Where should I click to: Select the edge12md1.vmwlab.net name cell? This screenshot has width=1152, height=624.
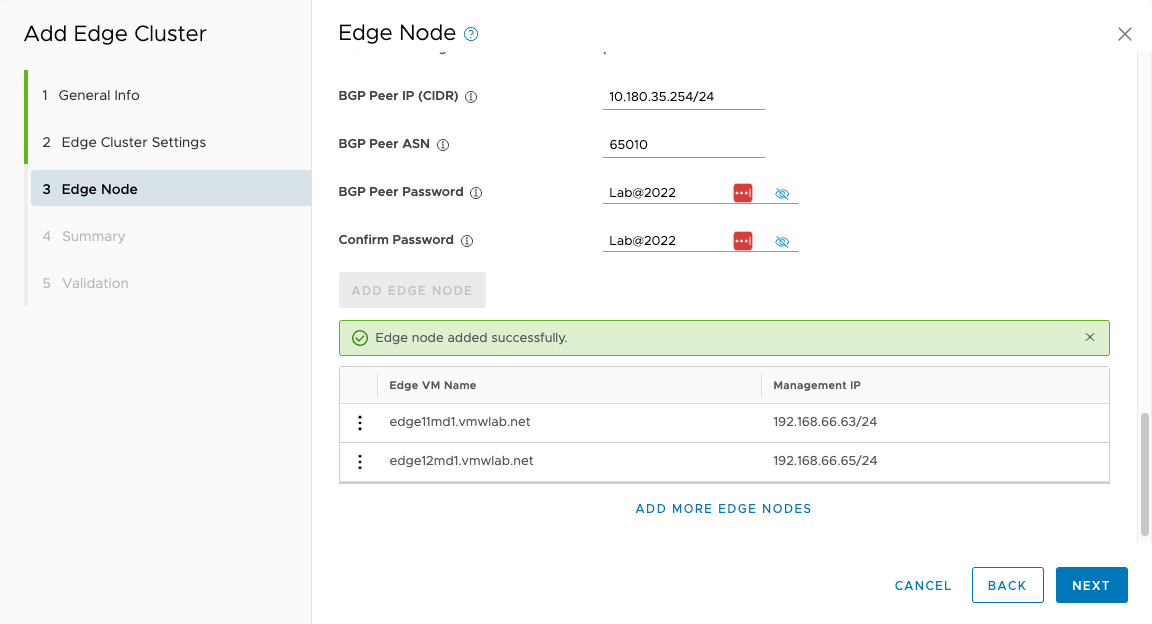point(569,462)
